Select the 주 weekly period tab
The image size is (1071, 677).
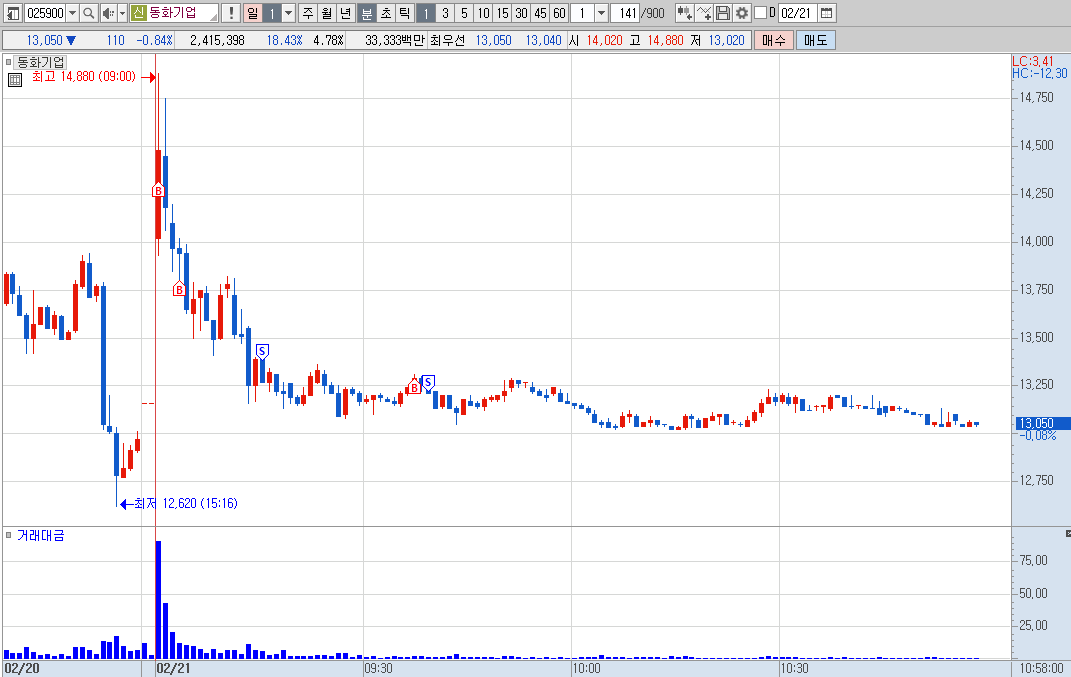tap(308, 13)
